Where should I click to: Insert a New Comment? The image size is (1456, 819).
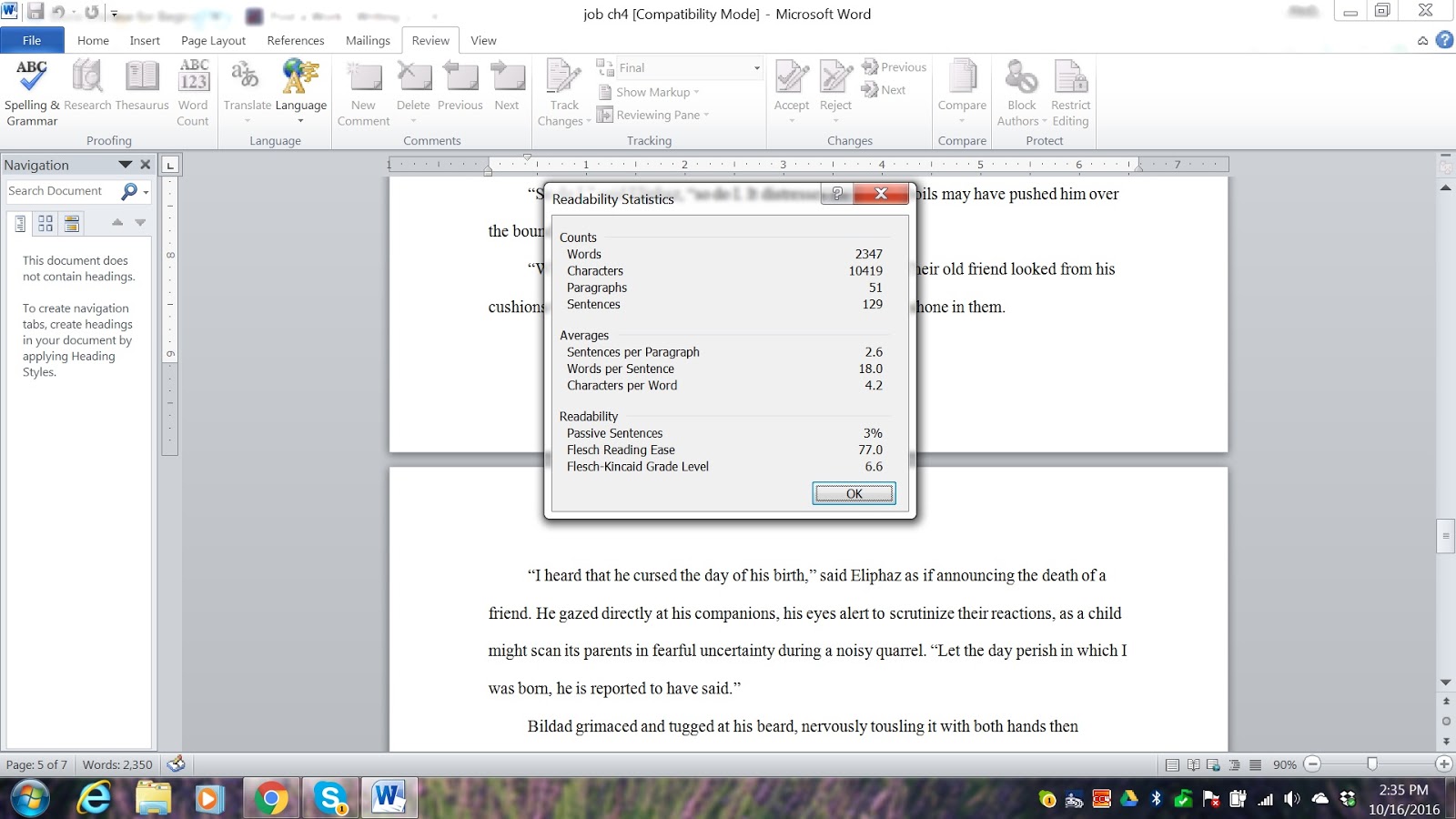click(363, 93)
